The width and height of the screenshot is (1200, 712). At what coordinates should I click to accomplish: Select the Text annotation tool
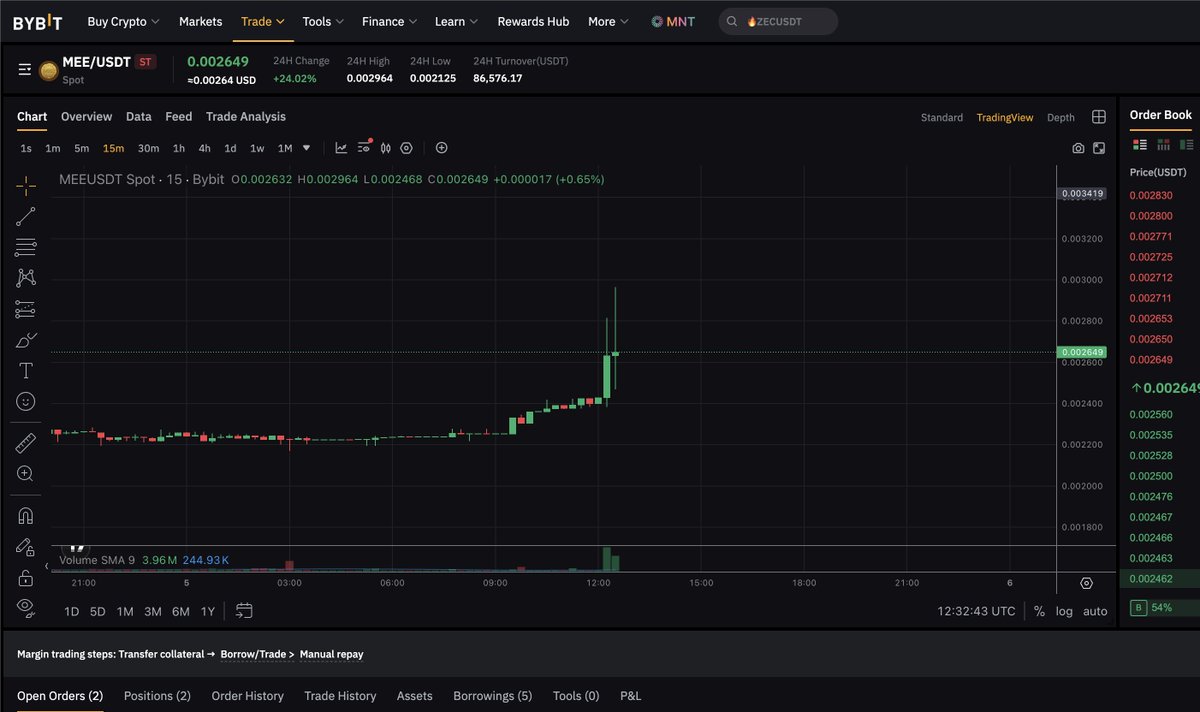pos(26,371)
